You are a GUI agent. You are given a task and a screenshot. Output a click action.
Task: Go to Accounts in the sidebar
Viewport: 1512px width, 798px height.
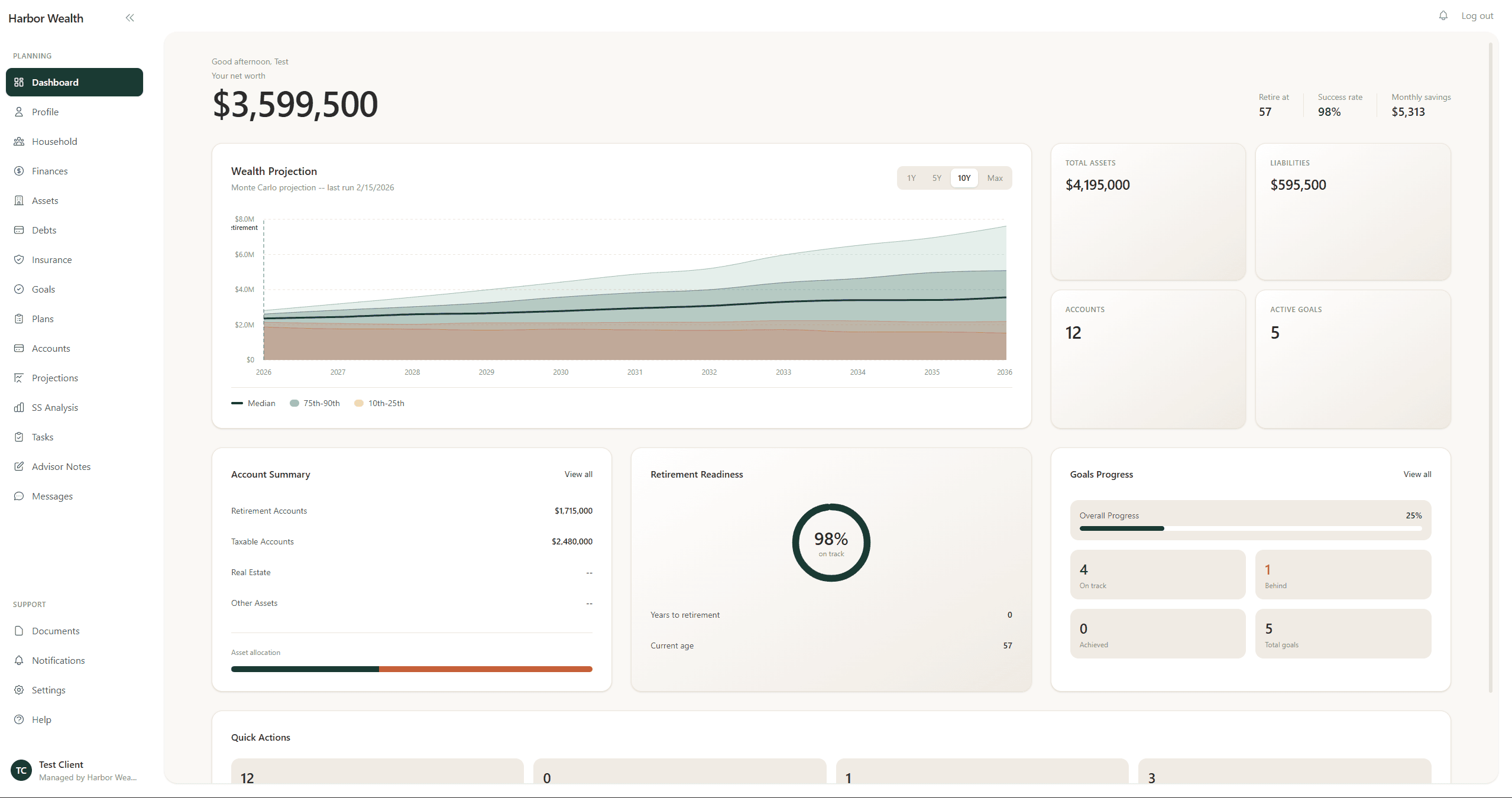tap(51, 348)
